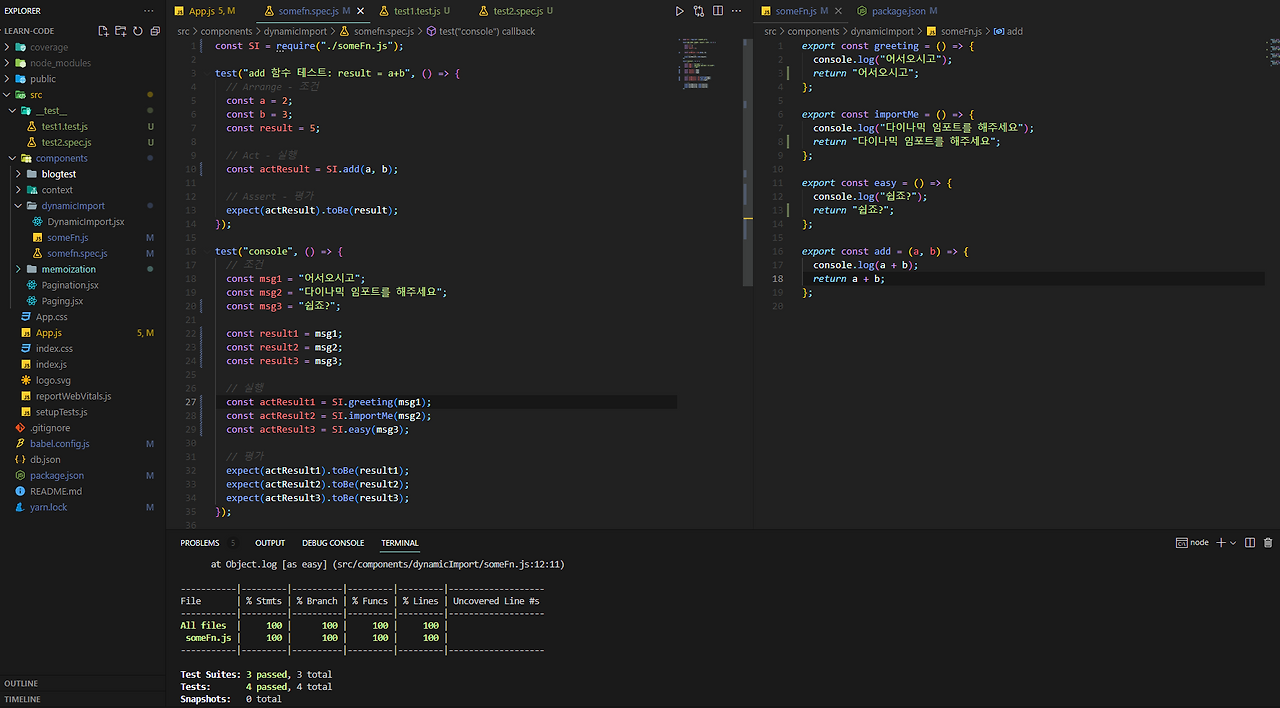This screenshot has height=708, width=1280.
Task: Expand the node_modules folder
Action: (60, 63)
